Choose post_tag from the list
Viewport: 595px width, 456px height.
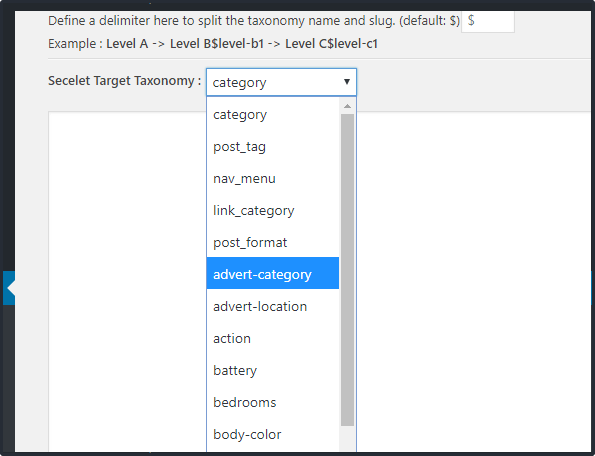tap(273, 146)
